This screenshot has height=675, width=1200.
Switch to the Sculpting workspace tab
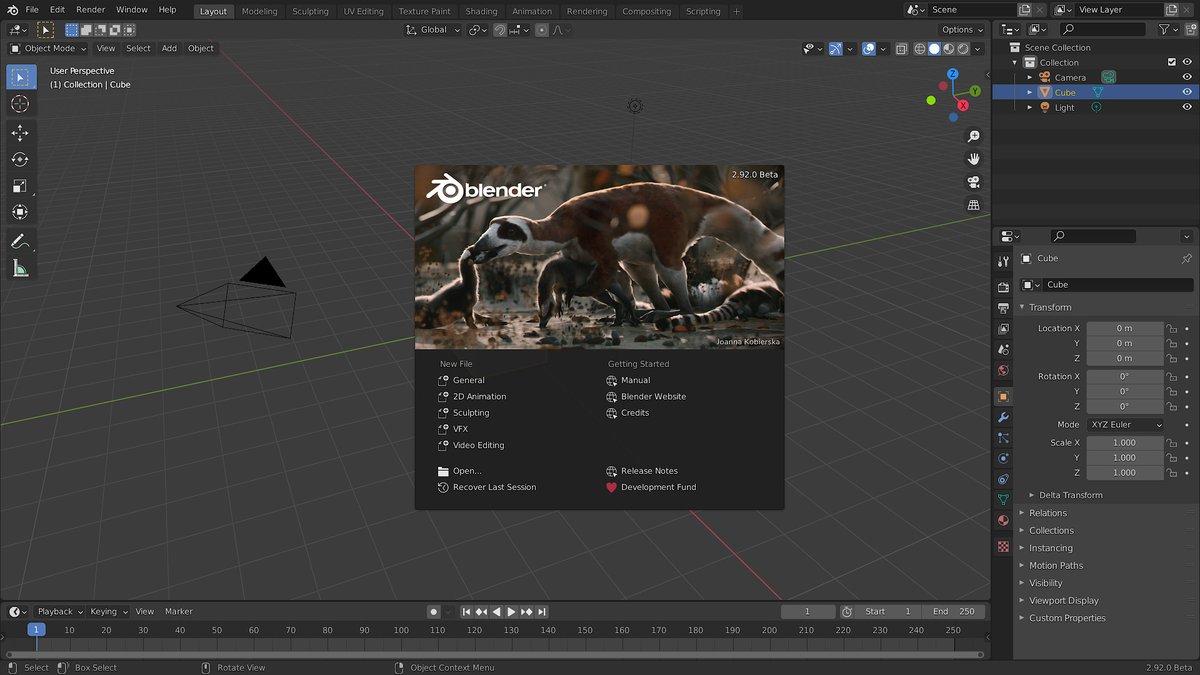(310, 11)
